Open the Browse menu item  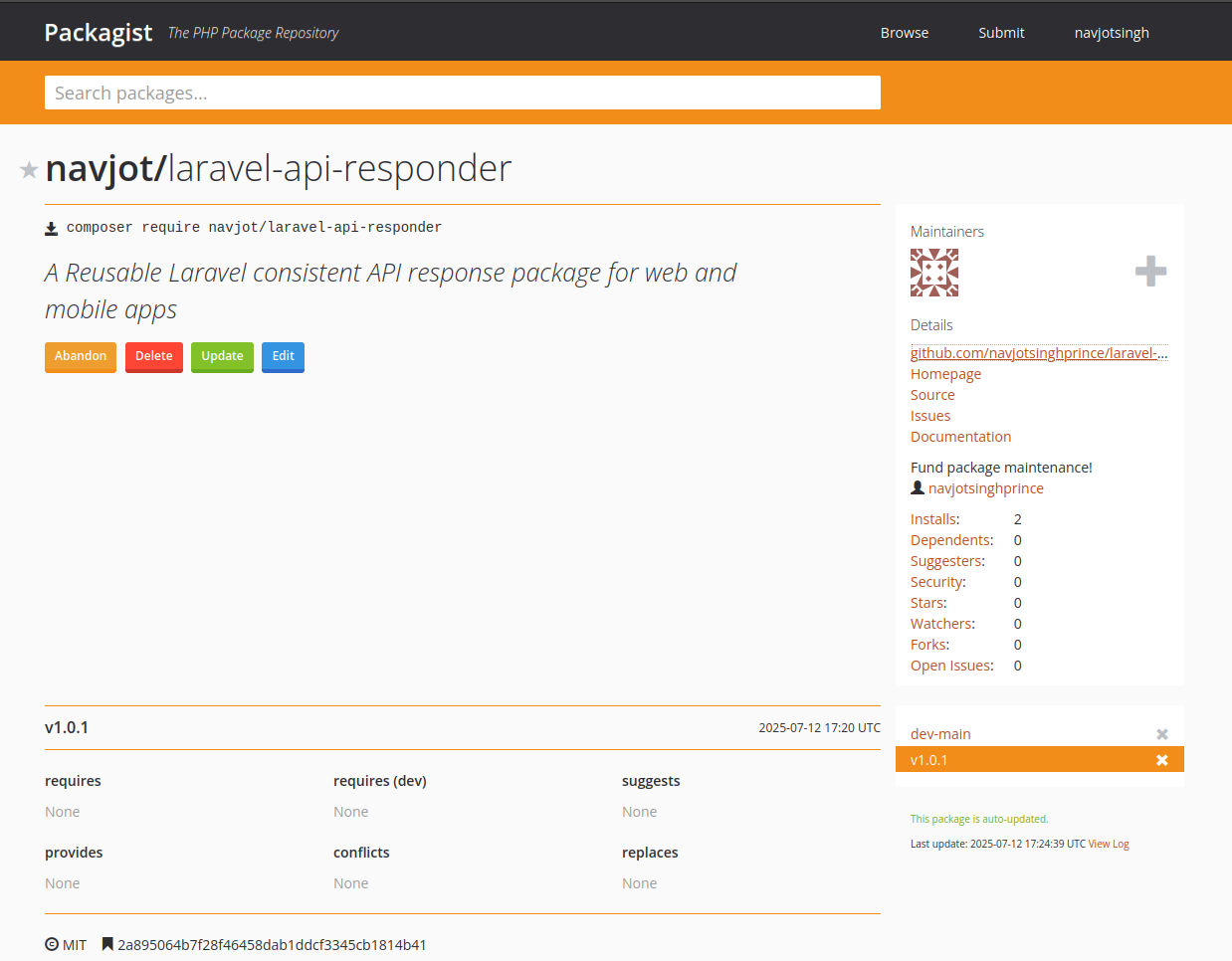(x=904, y=33)
